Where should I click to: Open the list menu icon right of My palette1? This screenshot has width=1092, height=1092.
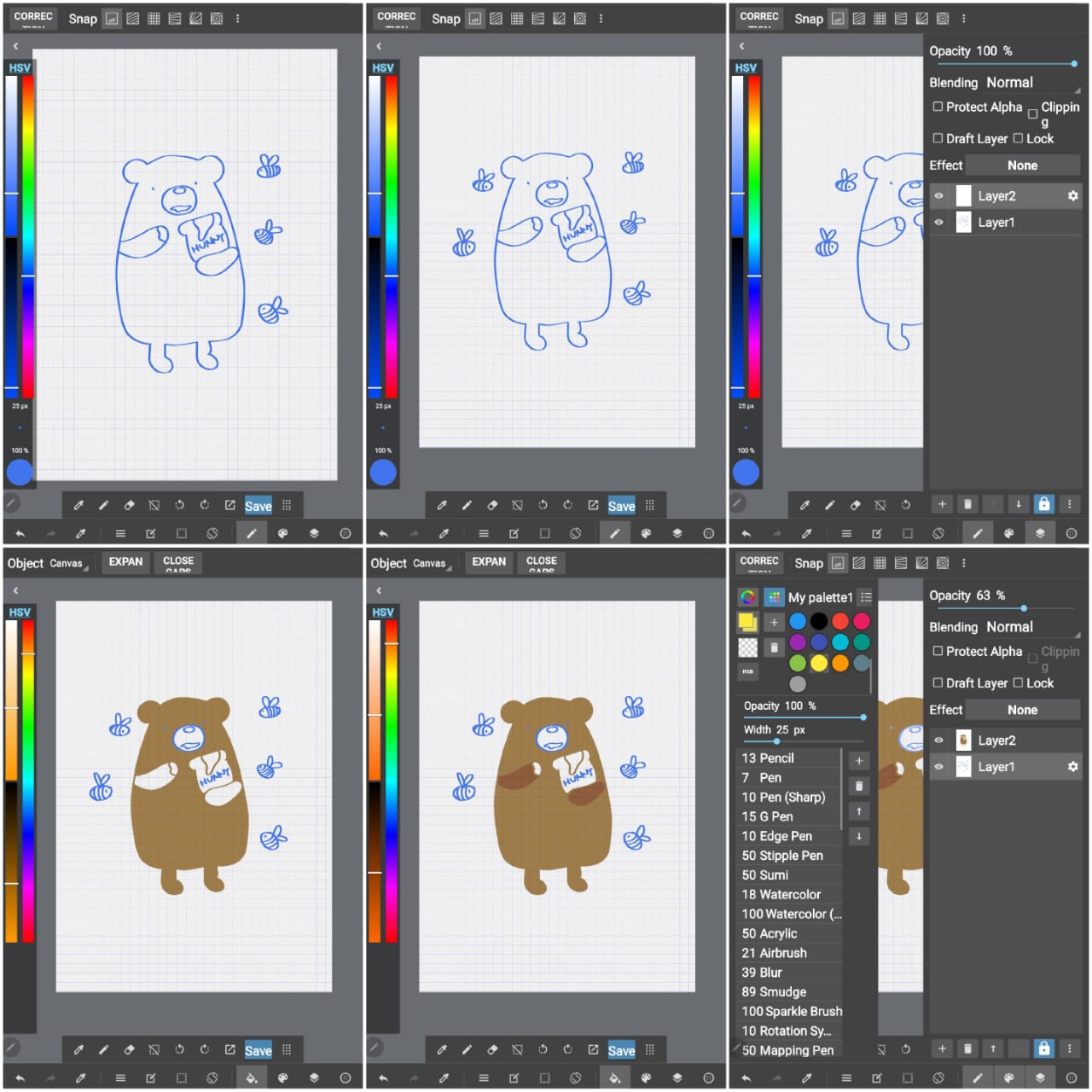click(x=866, y=597)
